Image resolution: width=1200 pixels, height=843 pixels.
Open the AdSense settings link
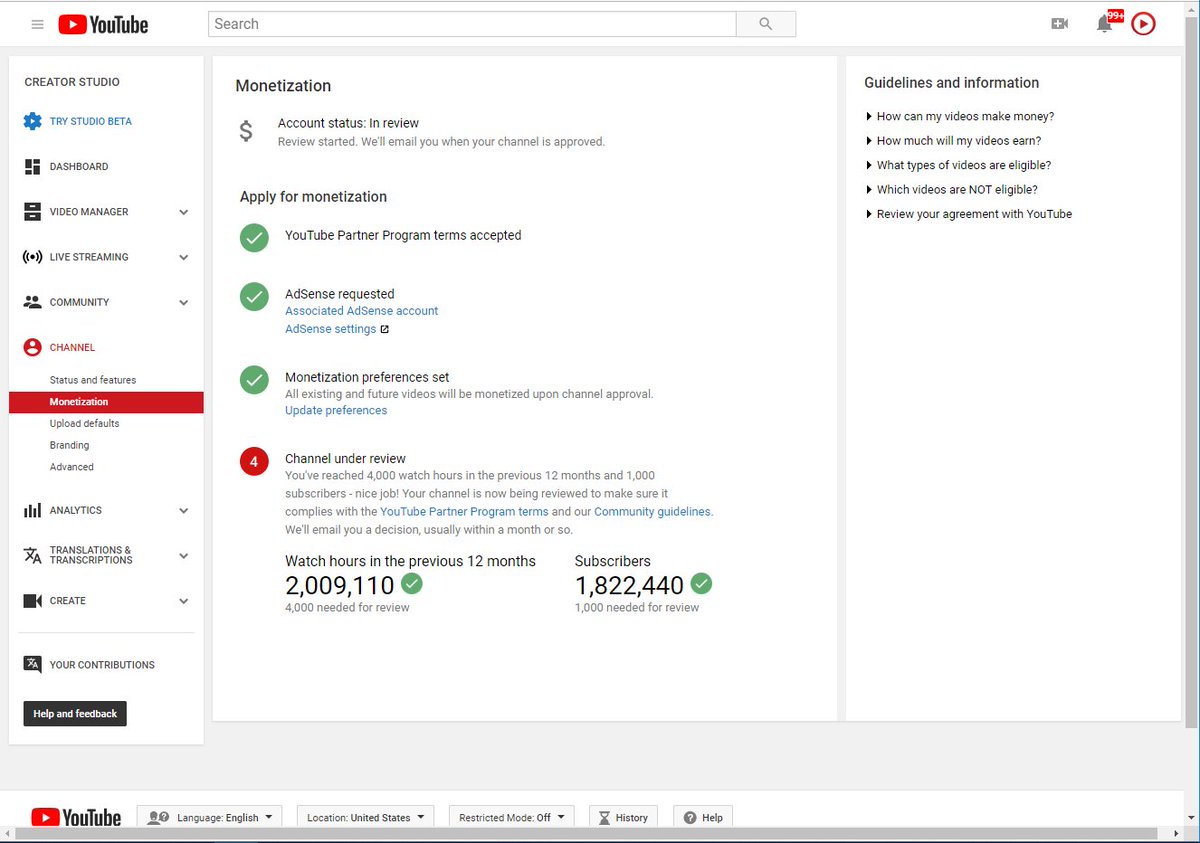(x=331, y=329)
